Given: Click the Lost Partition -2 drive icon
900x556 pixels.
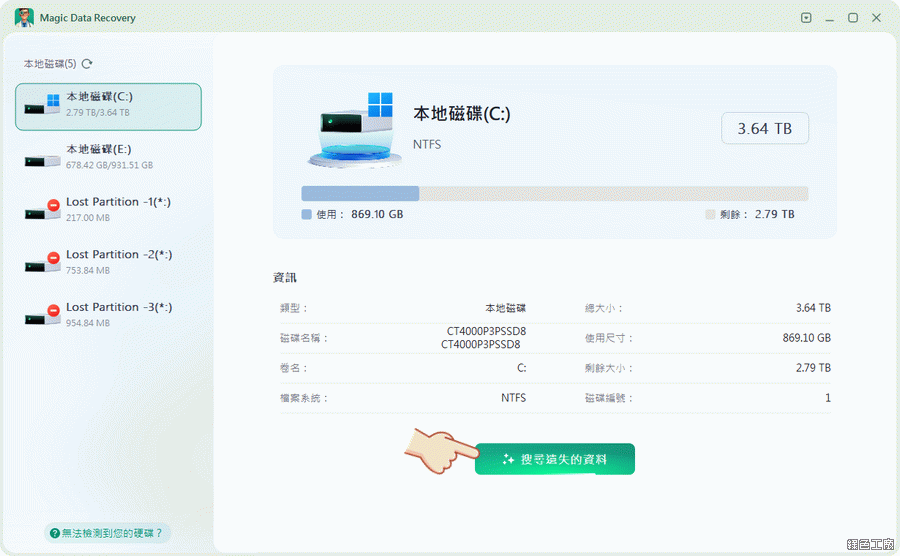Looking at the screenshot, I should [x=43, y=262].
